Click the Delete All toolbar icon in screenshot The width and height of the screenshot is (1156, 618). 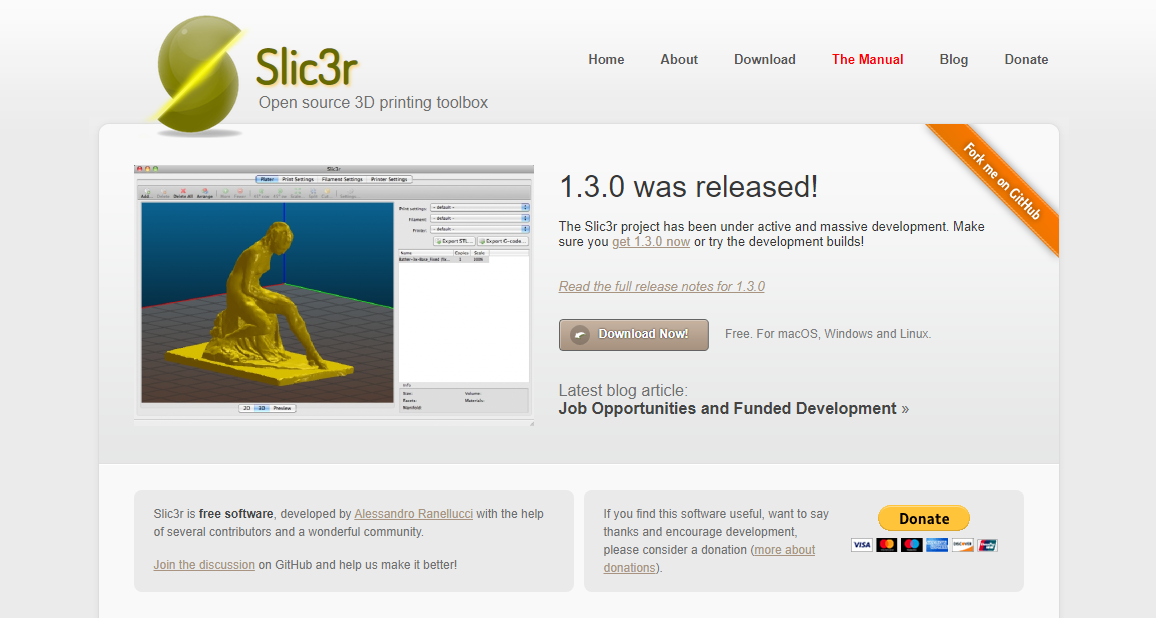pyautogui.click(x=183, y=193)
